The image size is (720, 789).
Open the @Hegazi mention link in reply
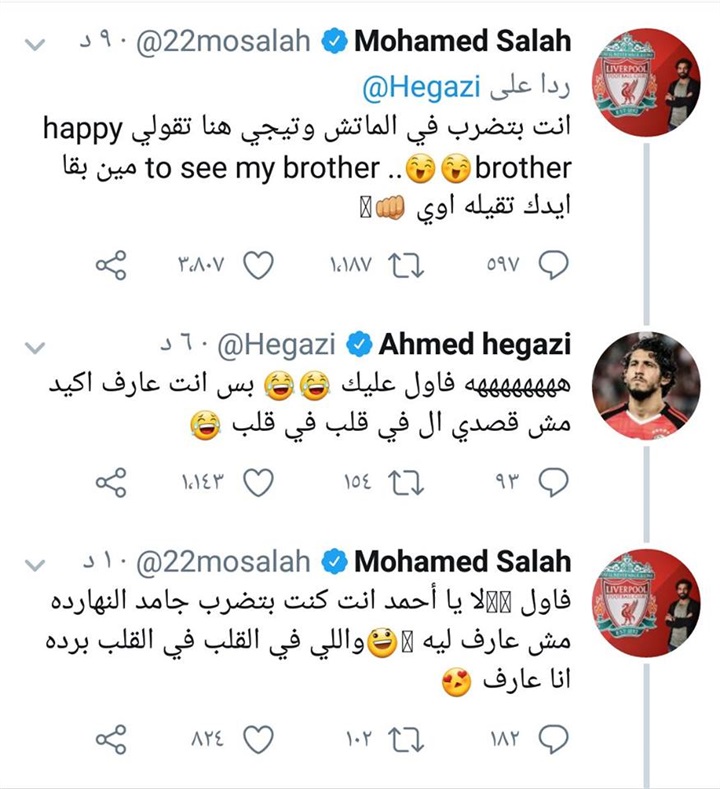click(x=422, y=88)
